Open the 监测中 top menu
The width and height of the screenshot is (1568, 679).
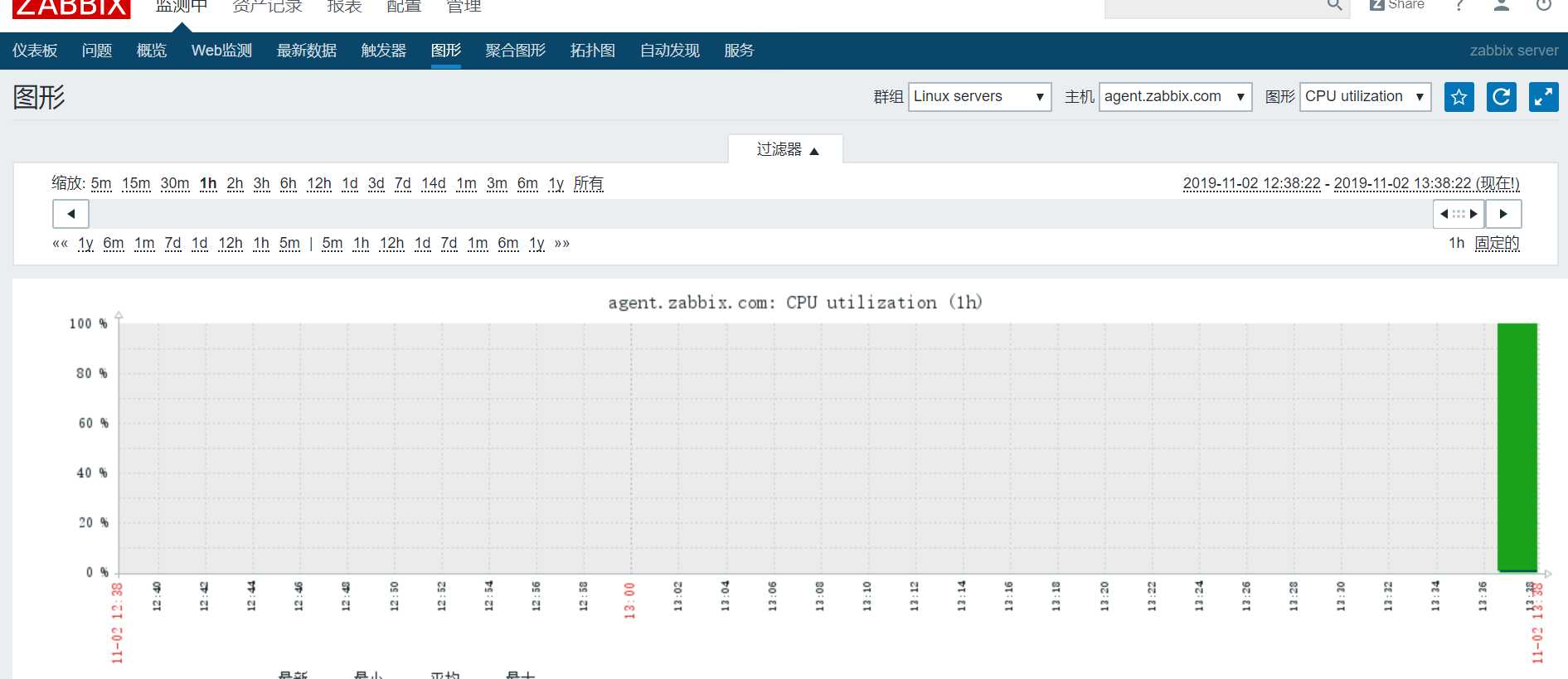182,7
